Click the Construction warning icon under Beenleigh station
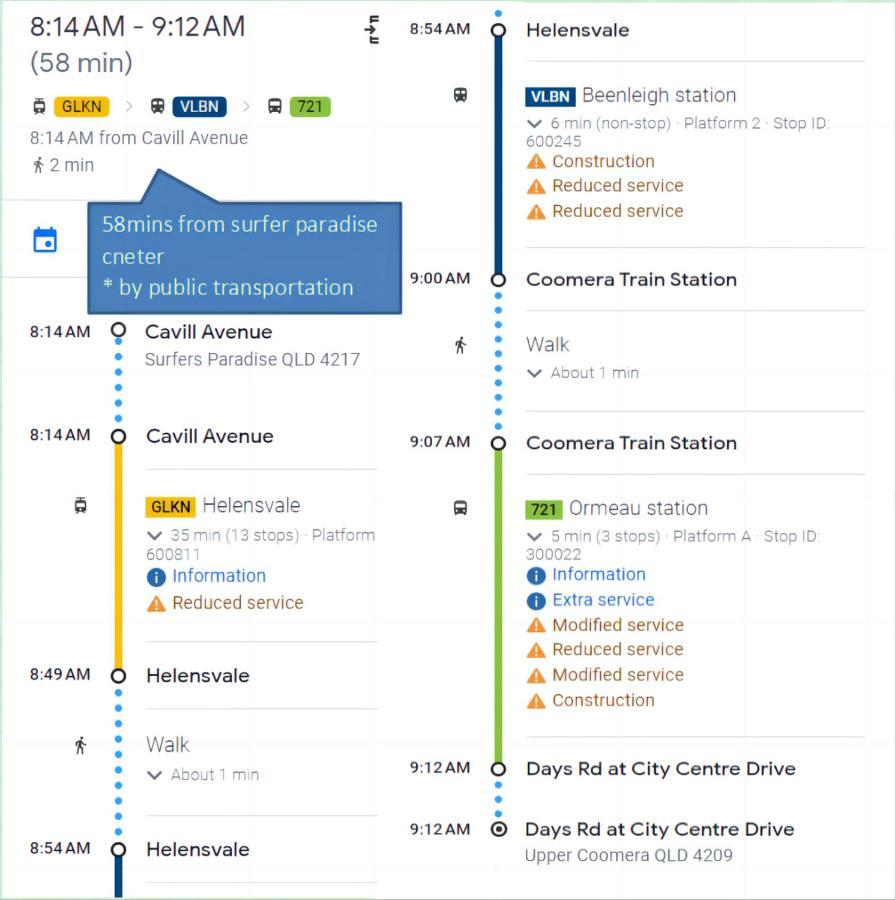895x900 pixels. (x=536, y=162)
